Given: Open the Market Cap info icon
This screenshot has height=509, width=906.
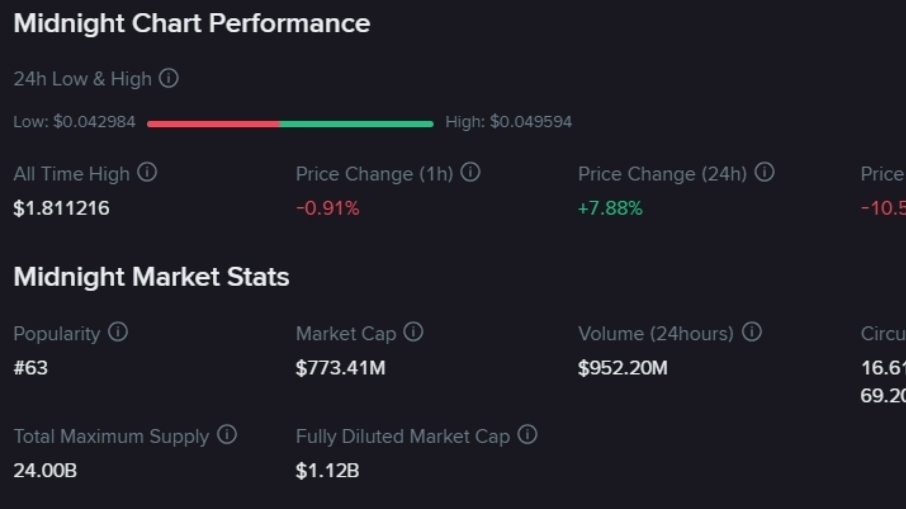Looking at the screenshot, I should [413, 332].
